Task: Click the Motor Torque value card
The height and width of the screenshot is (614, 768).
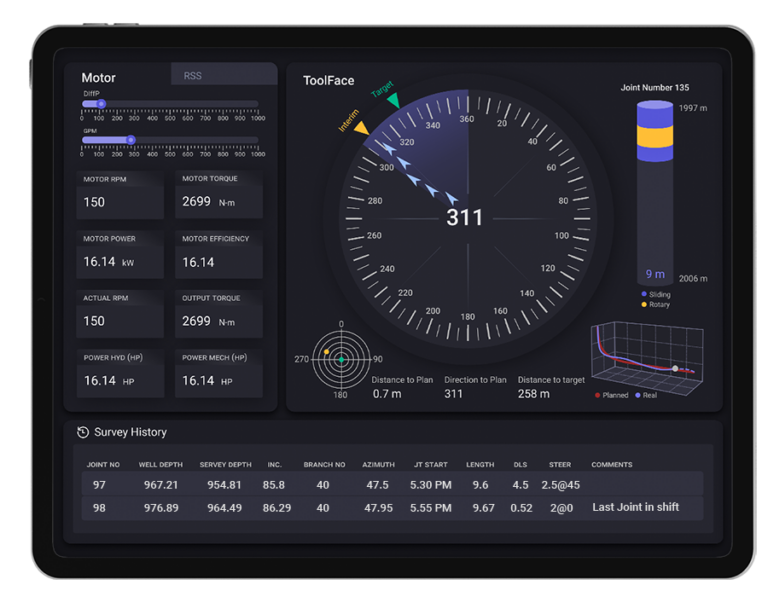Action: point(220,195)
